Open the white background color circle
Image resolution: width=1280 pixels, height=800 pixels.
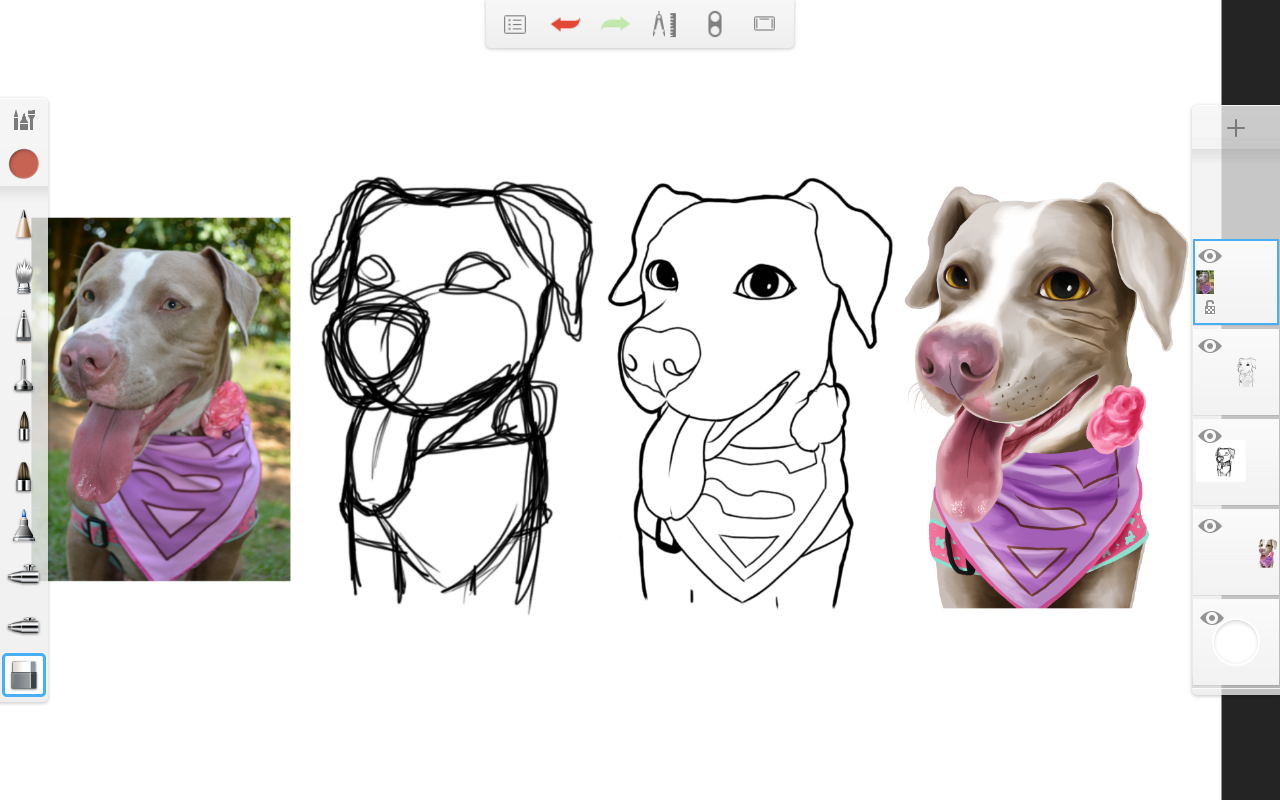(1236, 643)
